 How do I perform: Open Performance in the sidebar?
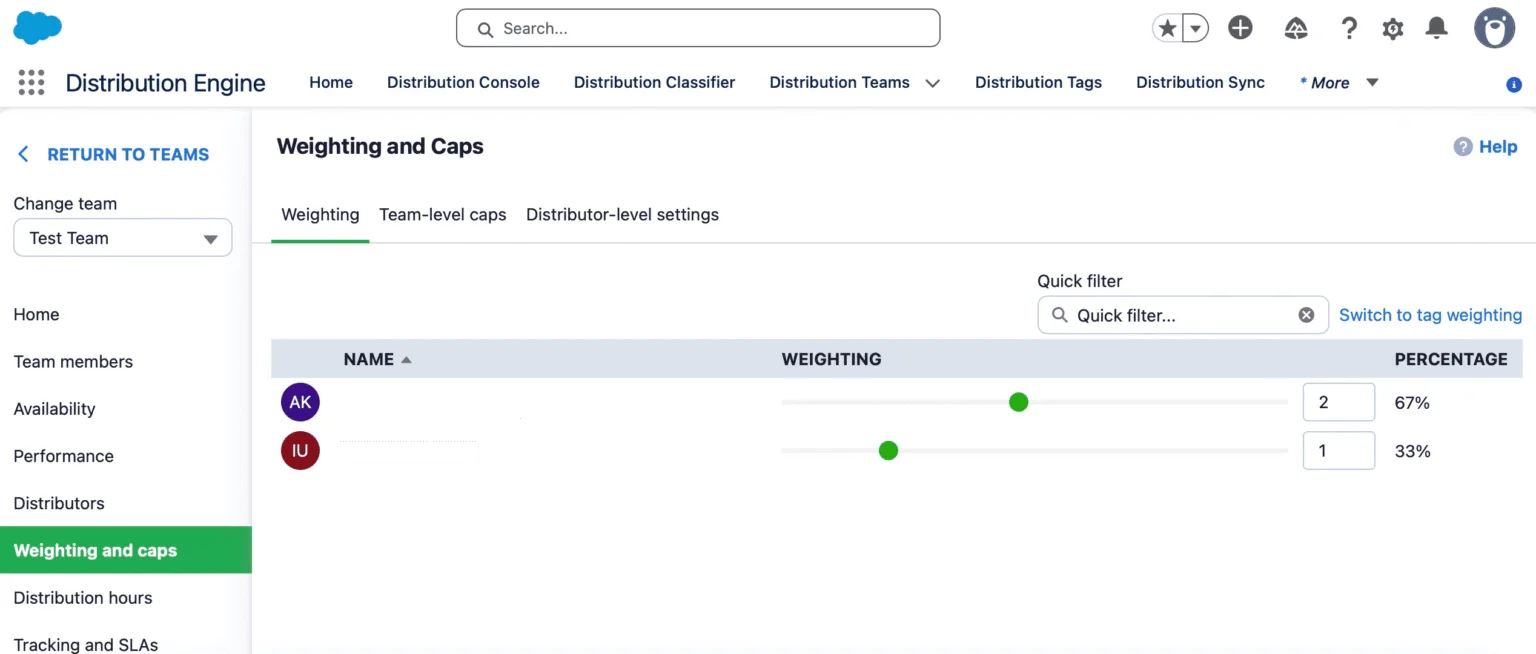(63, 456)
